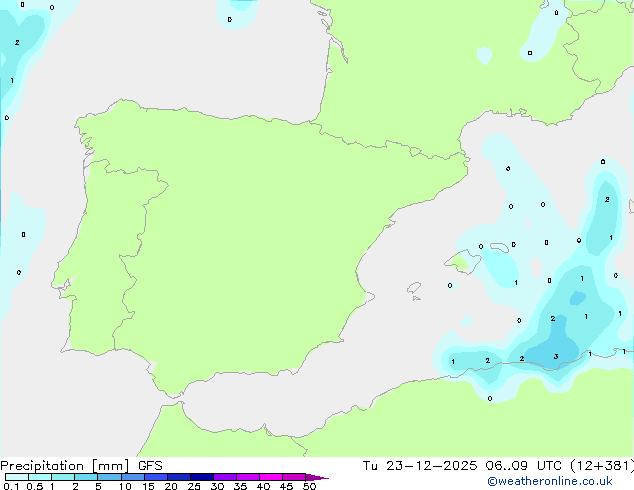
Task: Click the 20–25 mm legend color swatch
Action: (179, 477)
